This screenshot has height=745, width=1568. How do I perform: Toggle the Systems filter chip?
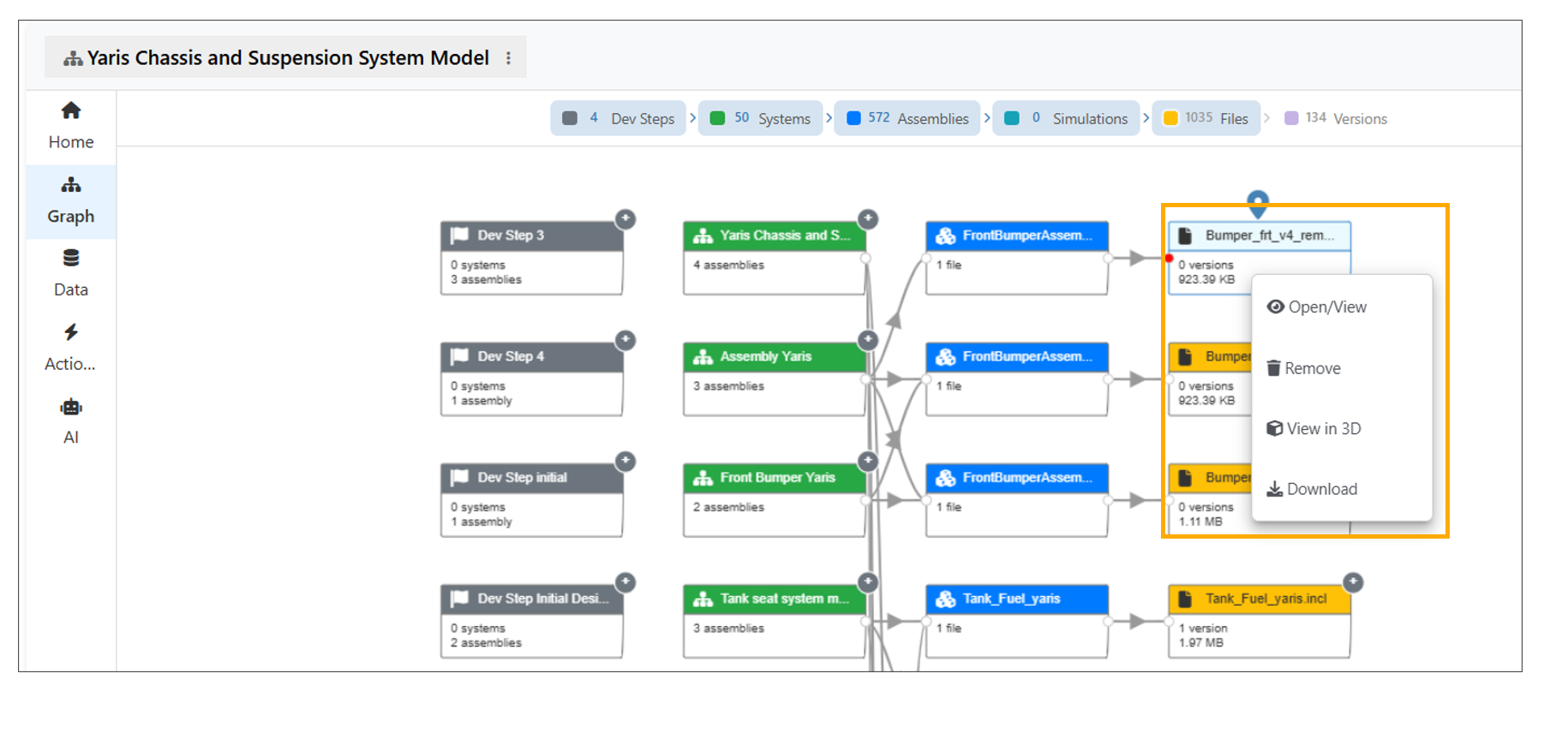(x=760, y=118)
